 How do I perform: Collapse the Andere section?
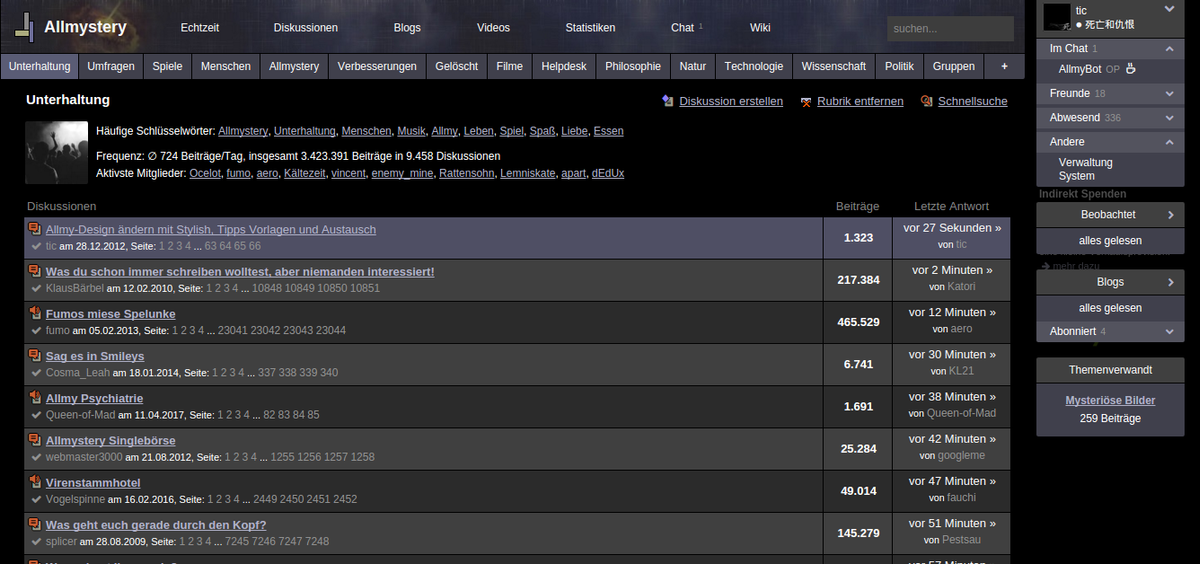pos(1169,142)
